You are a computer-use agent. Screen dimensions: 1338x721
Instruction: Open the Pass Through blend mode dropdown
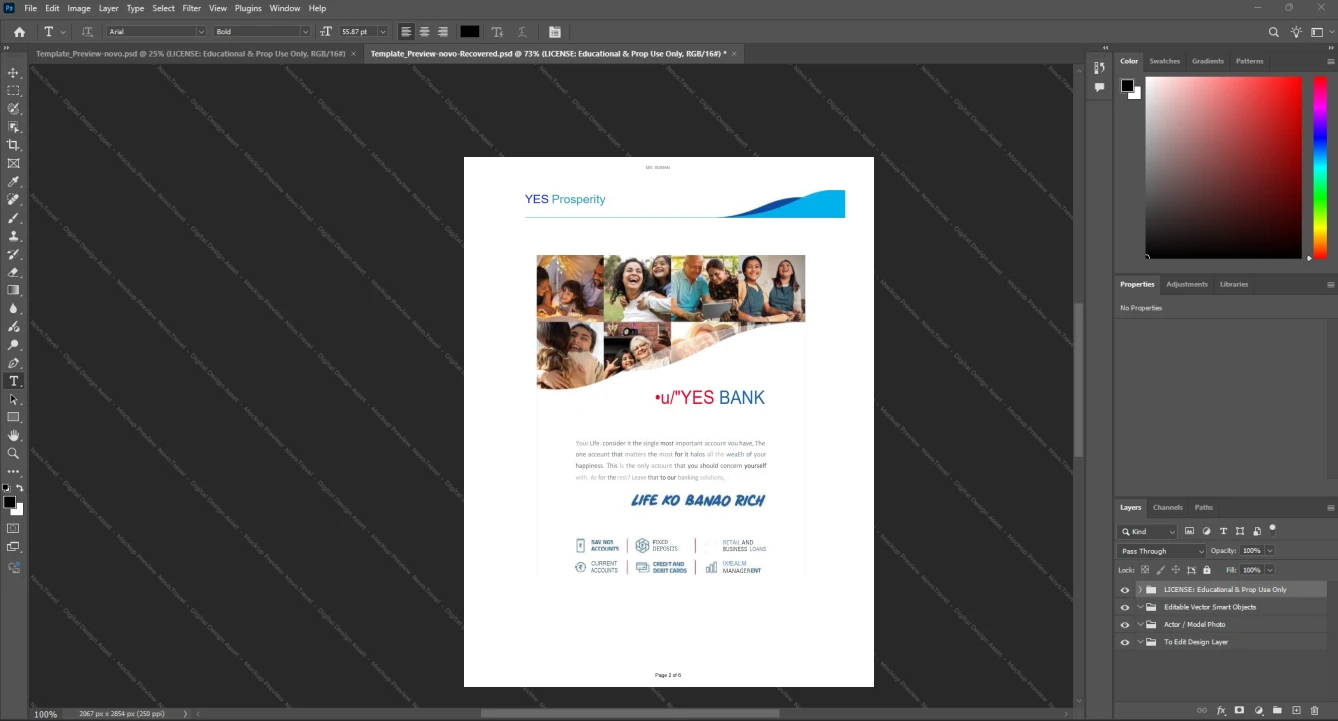pyautogui.click(x=1162, y=551)
